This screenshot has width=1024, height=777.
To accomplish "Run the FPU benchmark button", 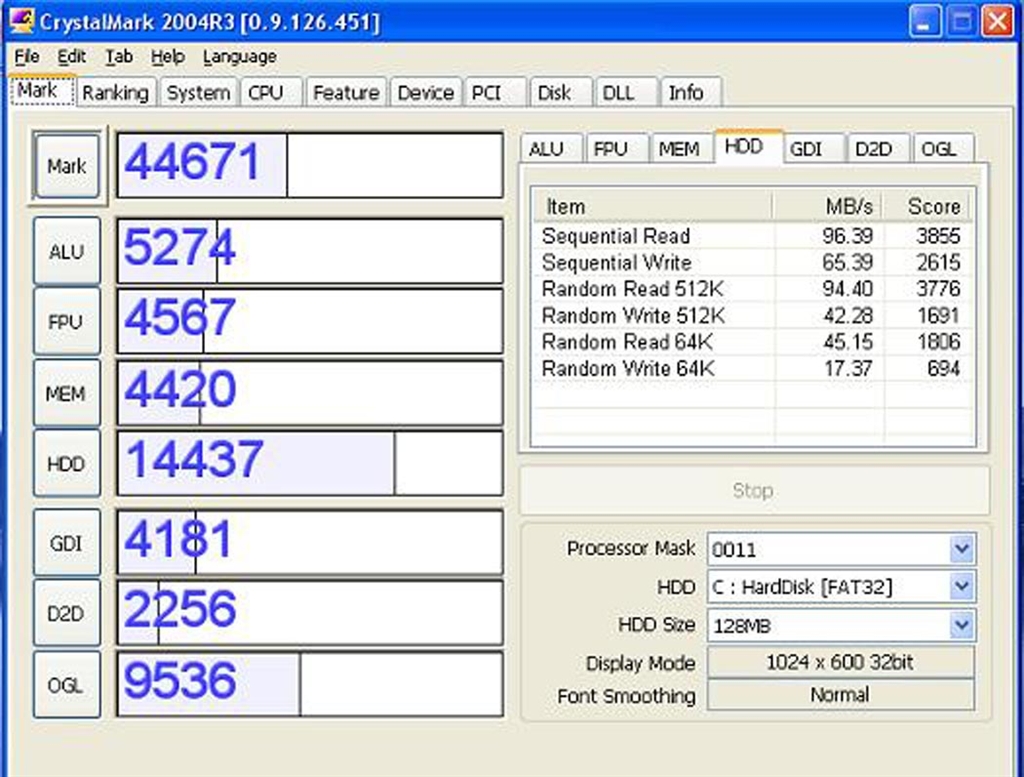I will [67, 321].
